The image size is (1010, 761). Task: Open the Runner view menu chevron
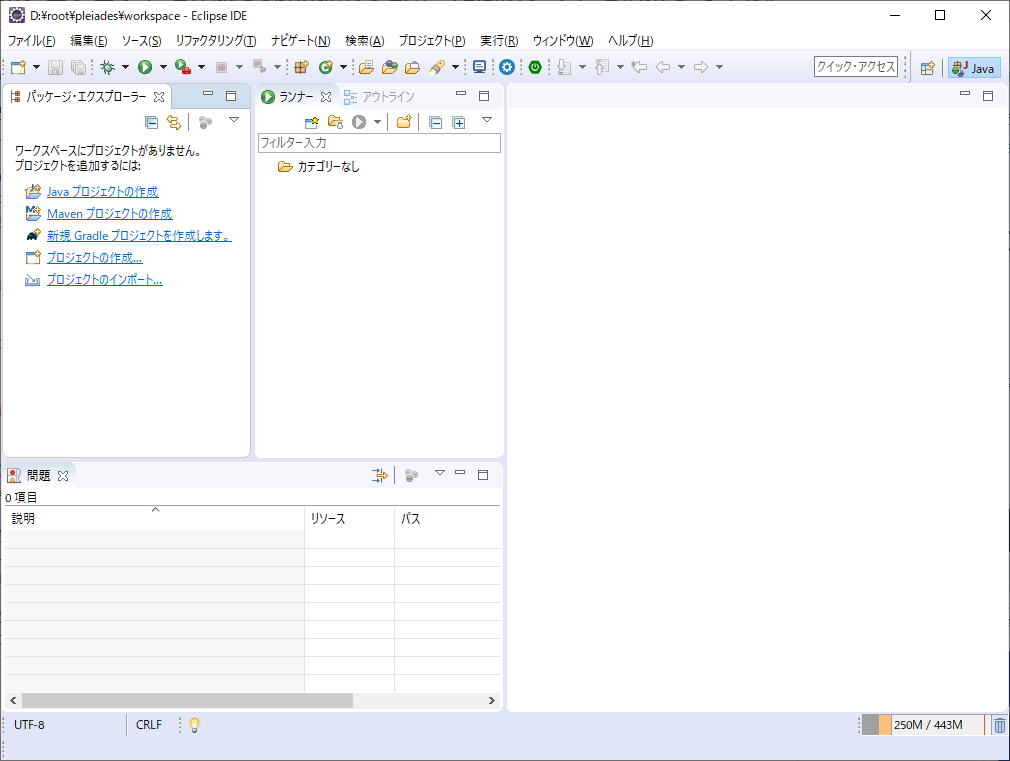(x=486, y=121)
